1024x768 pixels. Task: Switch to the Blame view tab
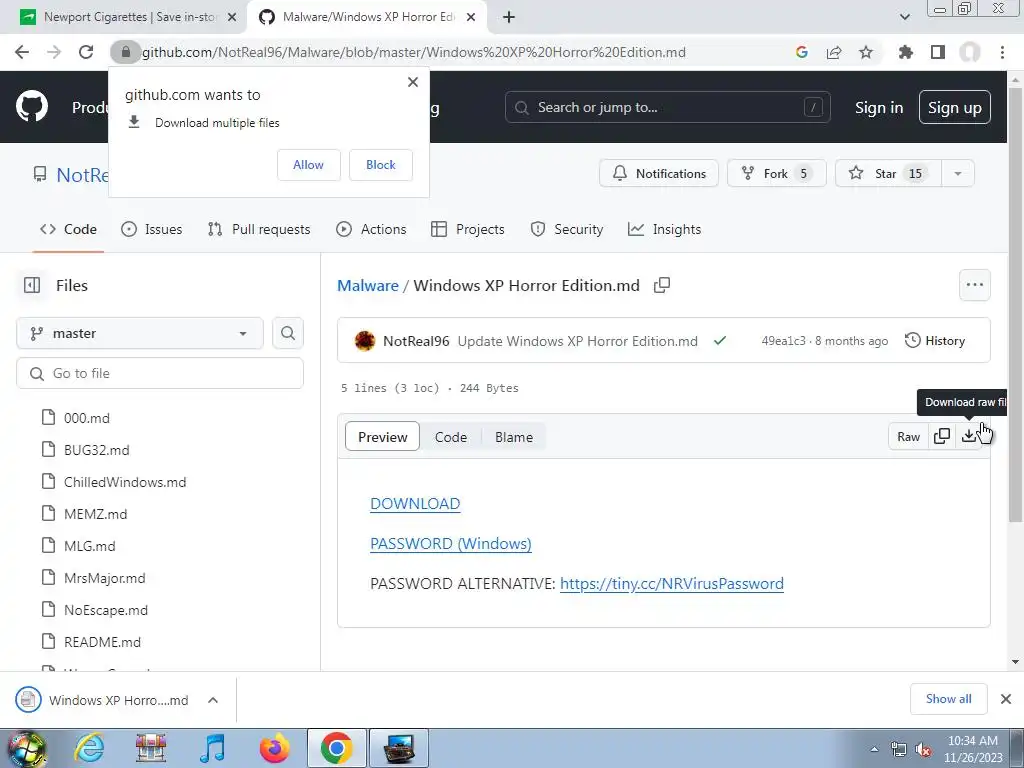click(x=514, y=437)
